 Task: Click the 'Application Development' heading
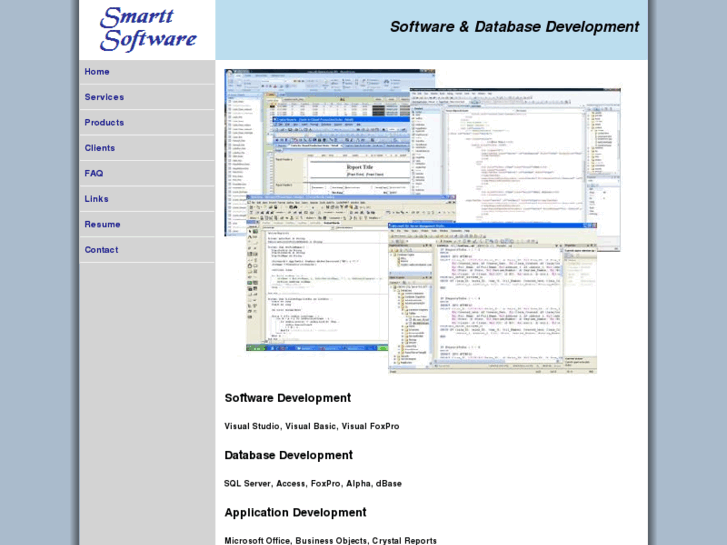point(295,513)
